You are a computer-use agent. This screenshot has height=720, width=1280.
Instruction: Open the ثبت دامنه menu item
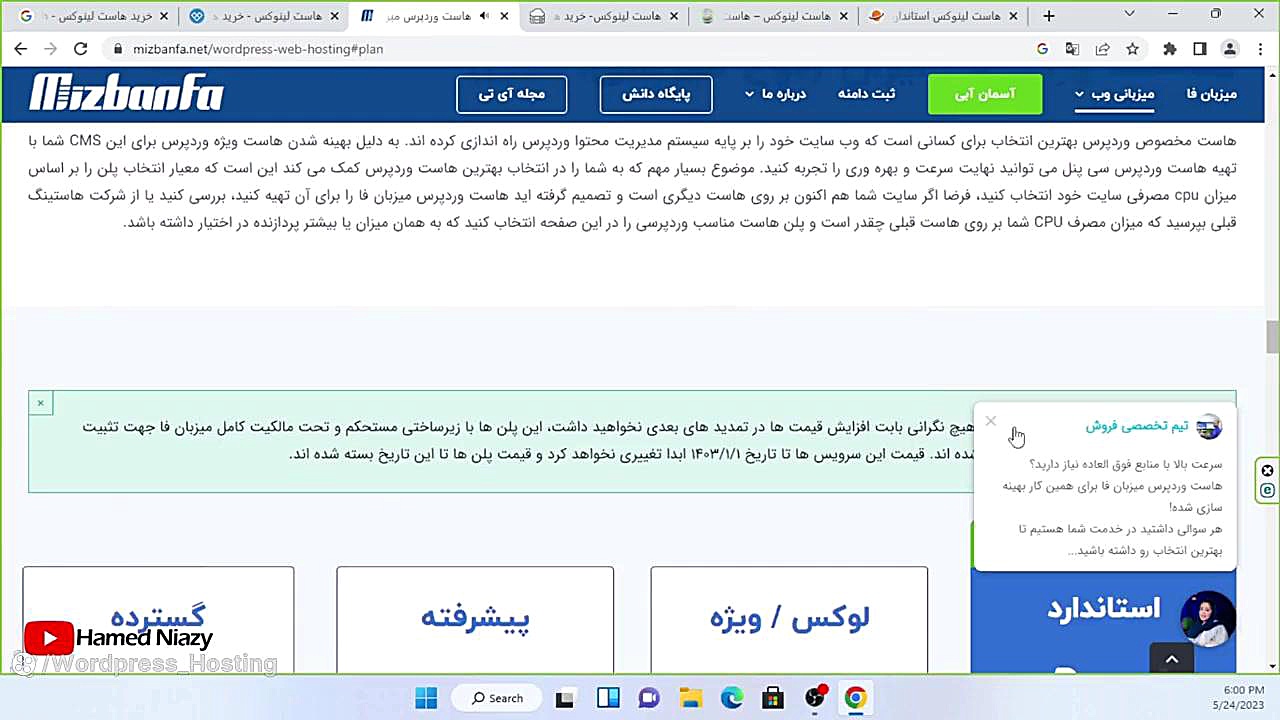pos(867,94)
